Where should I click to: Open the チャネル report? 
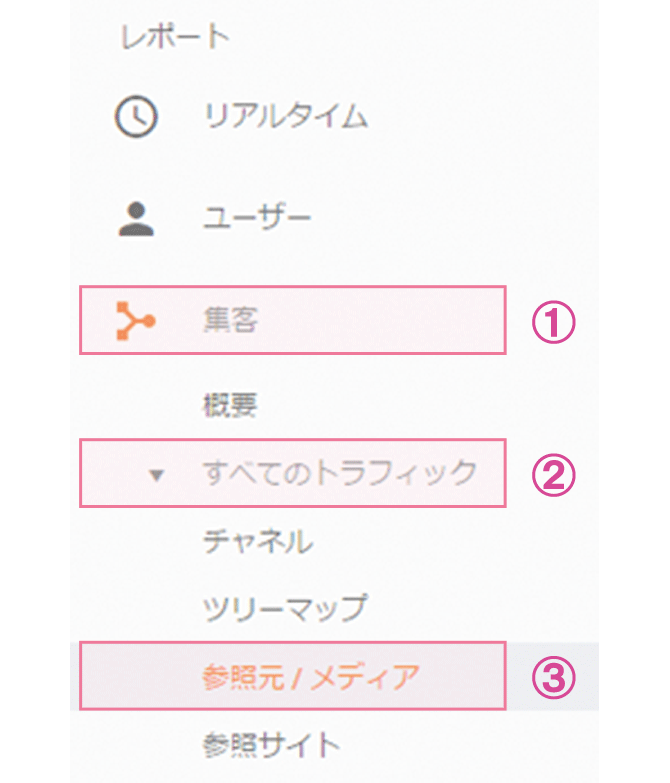[x=258, y=541]
